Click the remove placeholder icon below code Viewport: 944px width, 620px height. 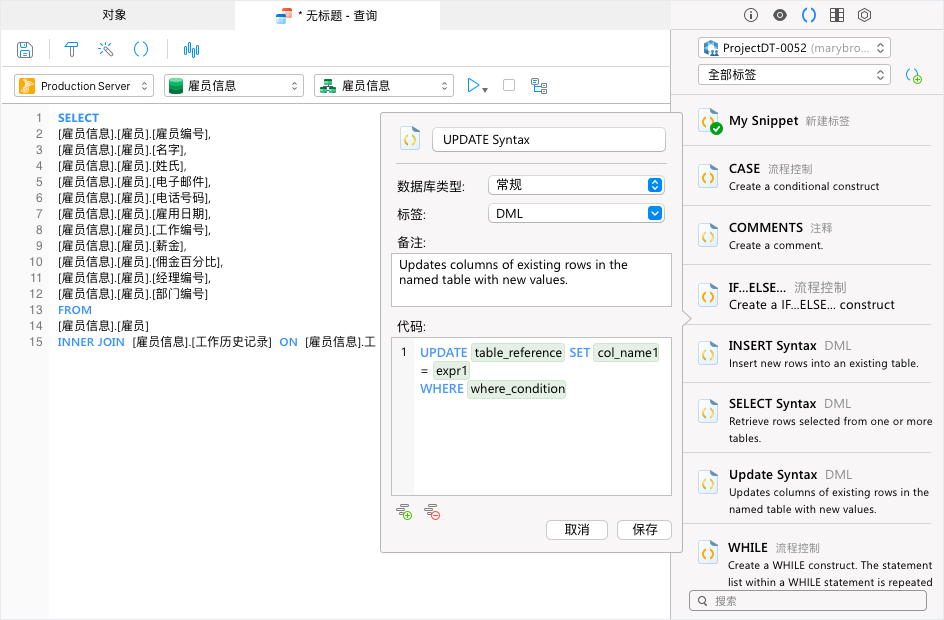click(432, 512)
